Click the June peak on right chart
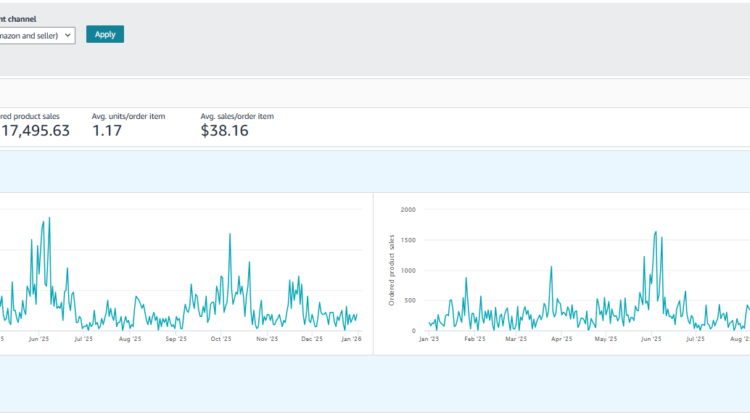 point(655,232)
